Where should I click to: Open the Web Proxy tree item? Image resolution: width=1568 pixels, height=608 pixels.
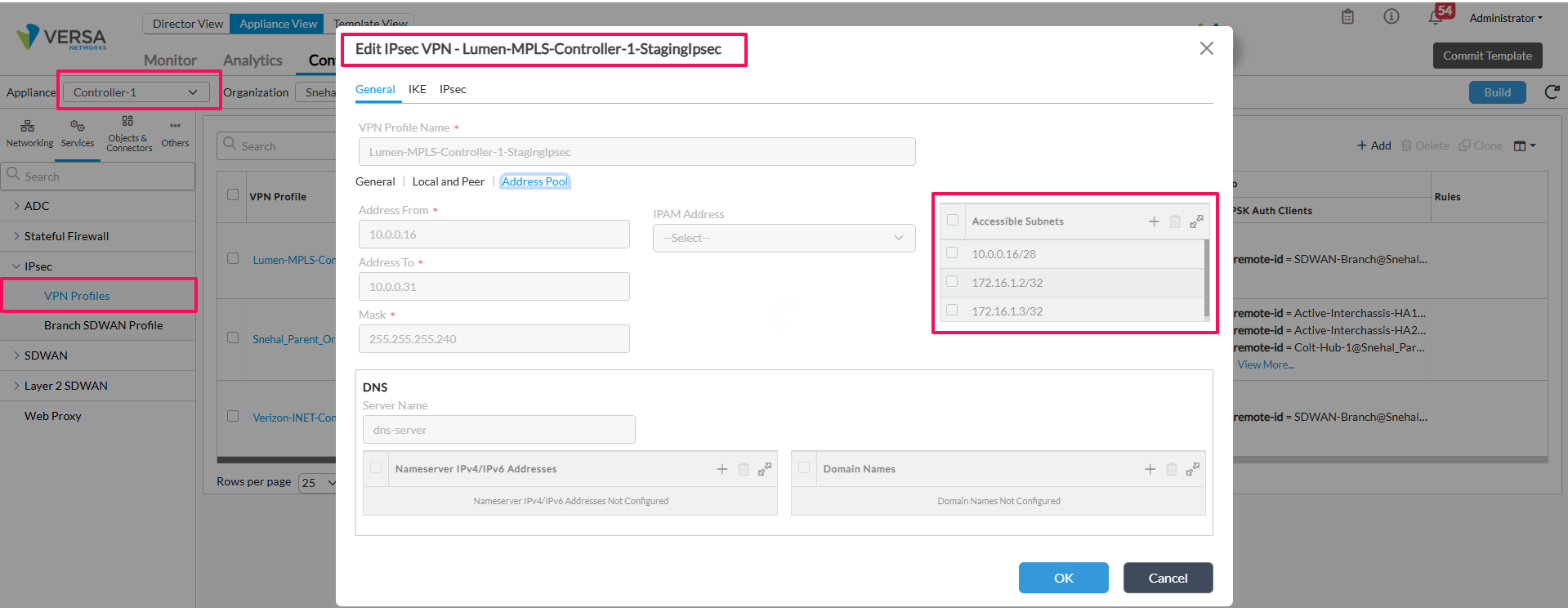tap(53, 416)
